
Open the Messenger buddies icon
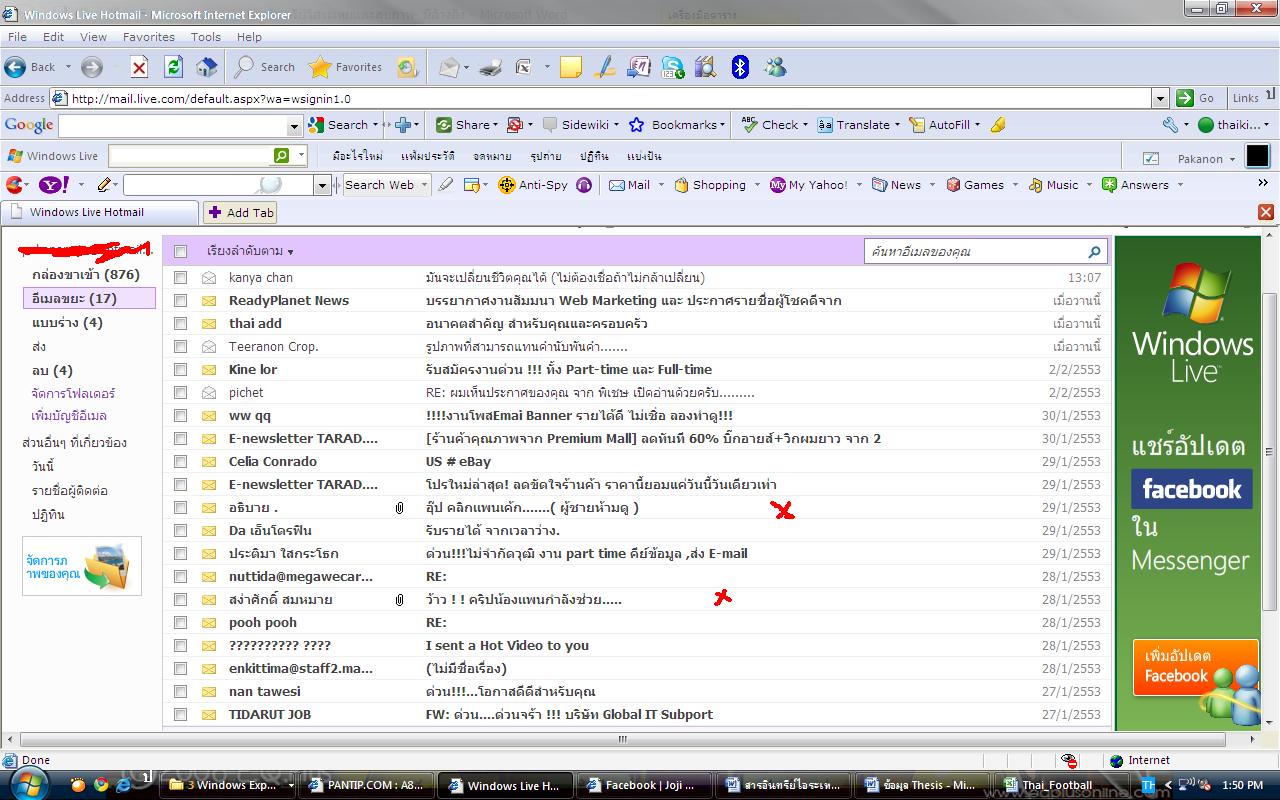(x=774, y=67)
